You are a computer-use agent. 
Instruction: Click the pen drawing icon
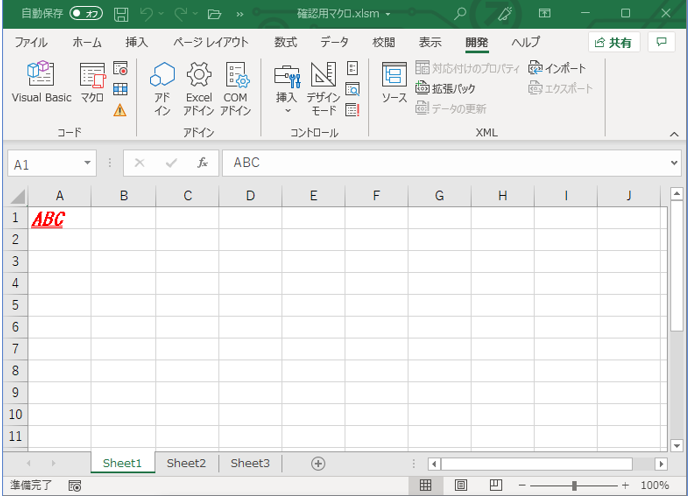point(505,14)
